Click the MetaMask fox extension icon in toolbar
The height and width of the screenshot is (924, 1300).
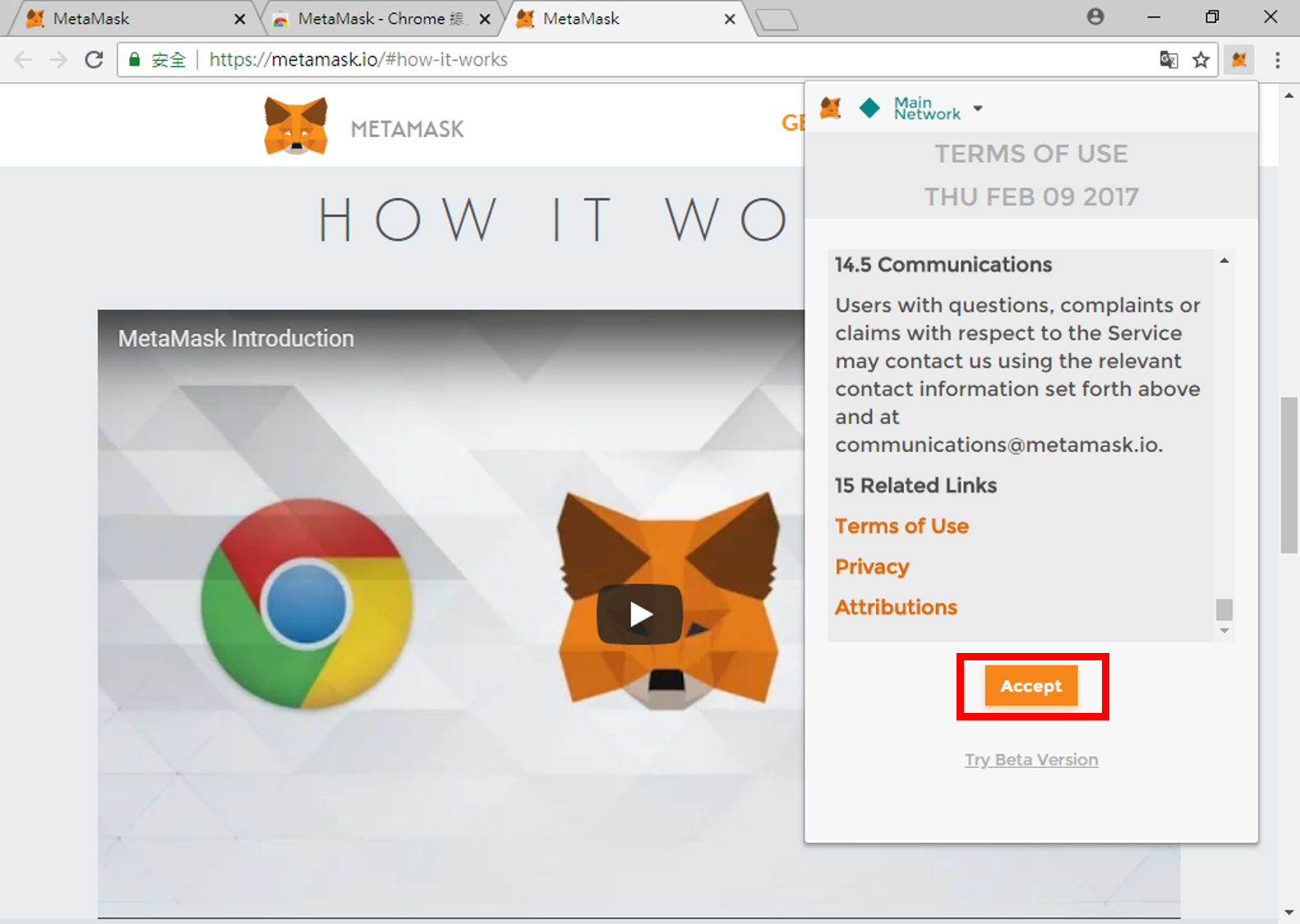1239,60
